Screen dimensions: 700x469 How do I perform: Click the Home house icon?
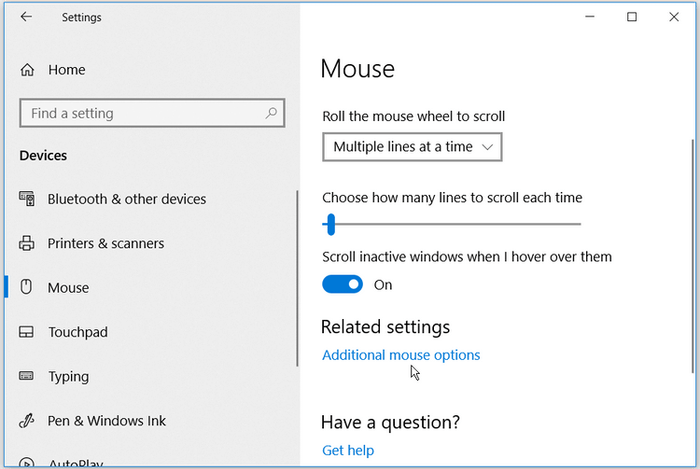[27, 70]
